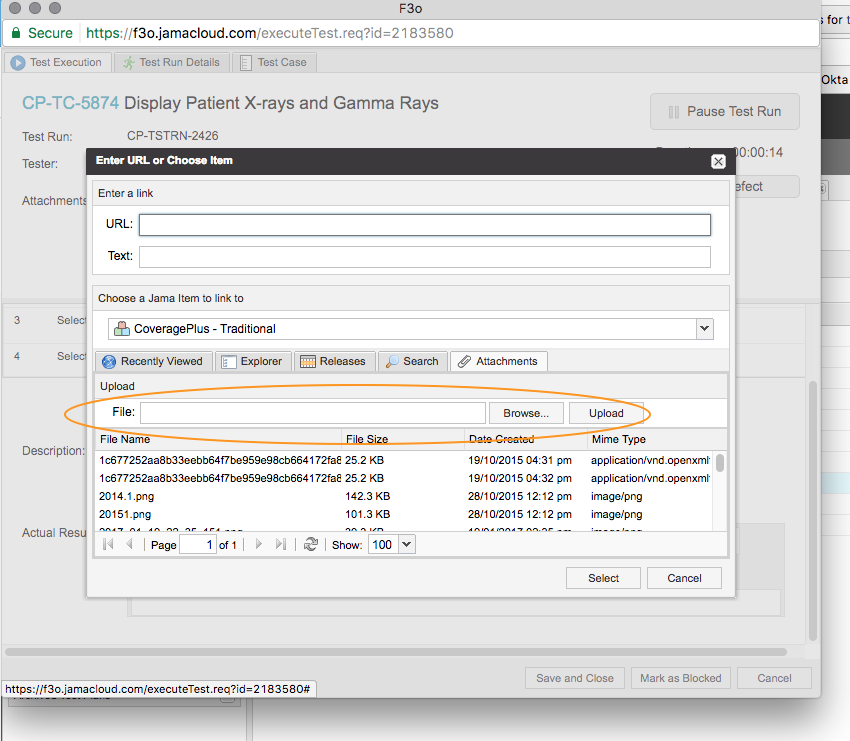Switch to the Recently Viewed tab
The height and width of the screenshot is (741, 850).
click(152, 362)
